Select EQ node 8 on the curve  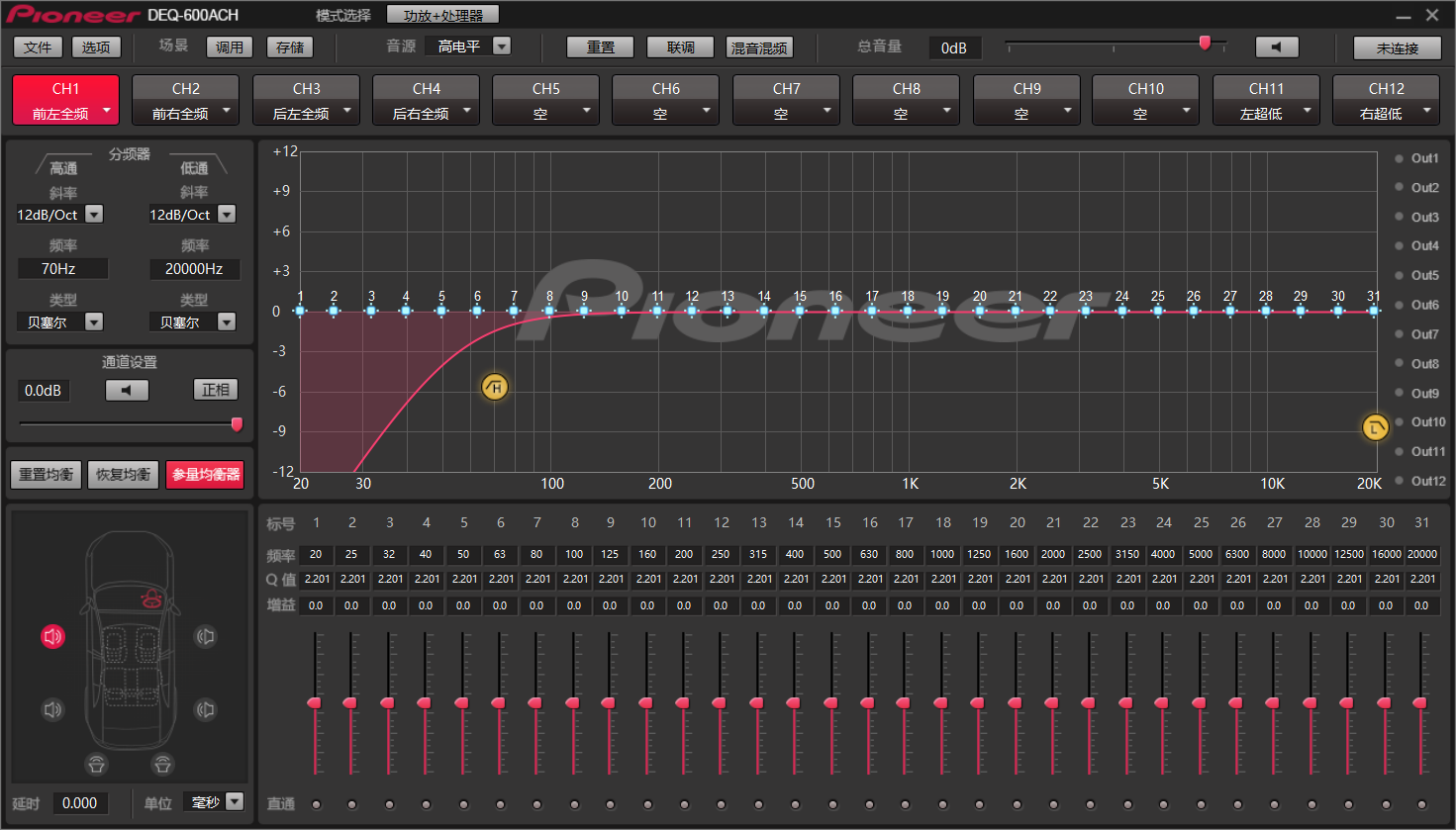point(549,311)
